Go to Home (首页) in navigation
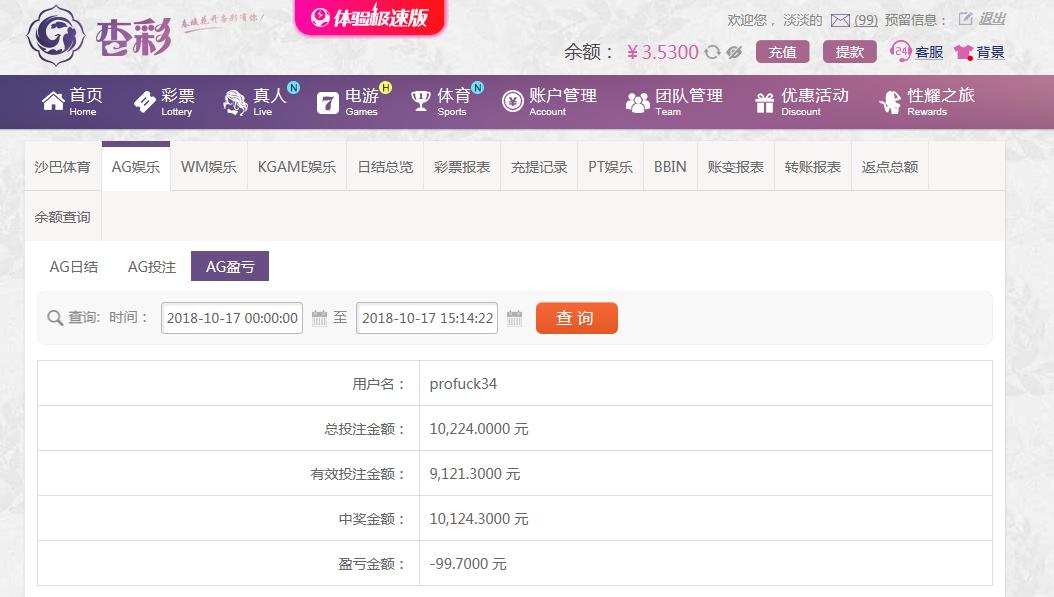Screen dimensions: 1054x597 [72, 101]
